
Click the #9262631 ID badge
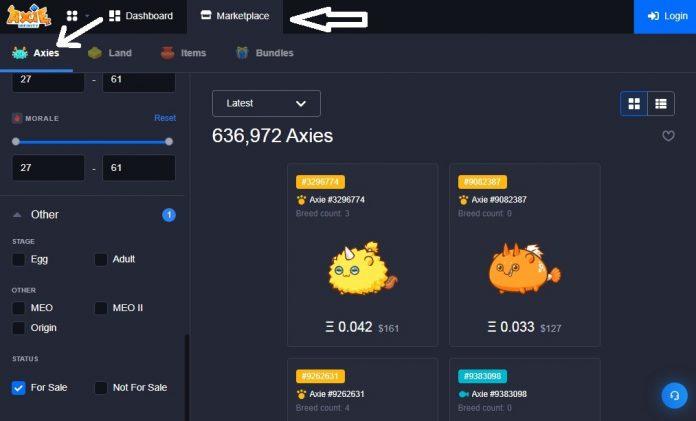(320, 376)
